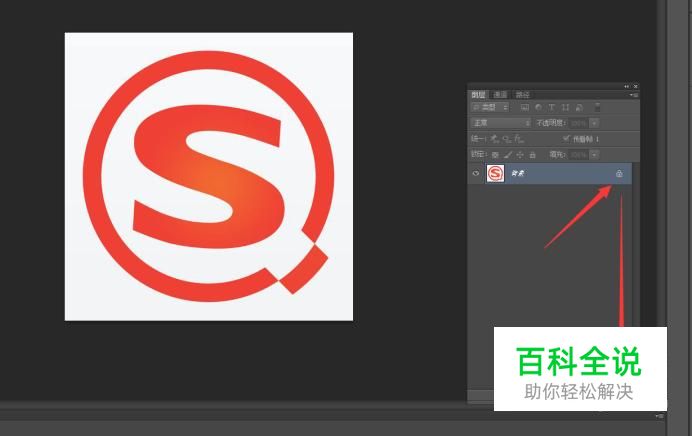This screenshot has height=436, width=692.
Task: Open the blend mode dropdown (正常)
Action: tap(500, 123)
